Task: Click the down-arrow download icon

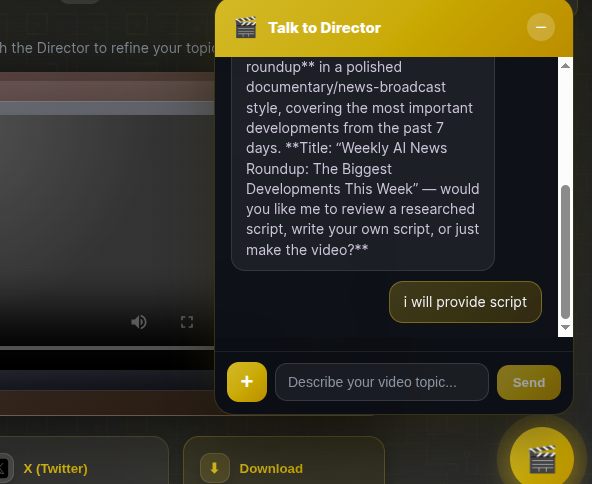Action: 214,468
